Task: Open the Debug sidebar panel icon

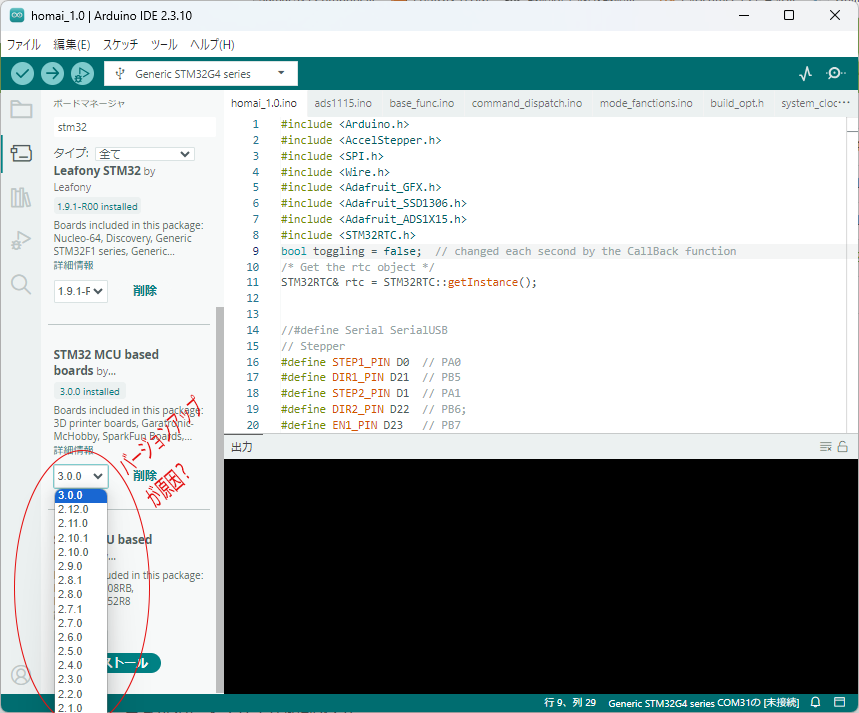Action: coord(21,241)
